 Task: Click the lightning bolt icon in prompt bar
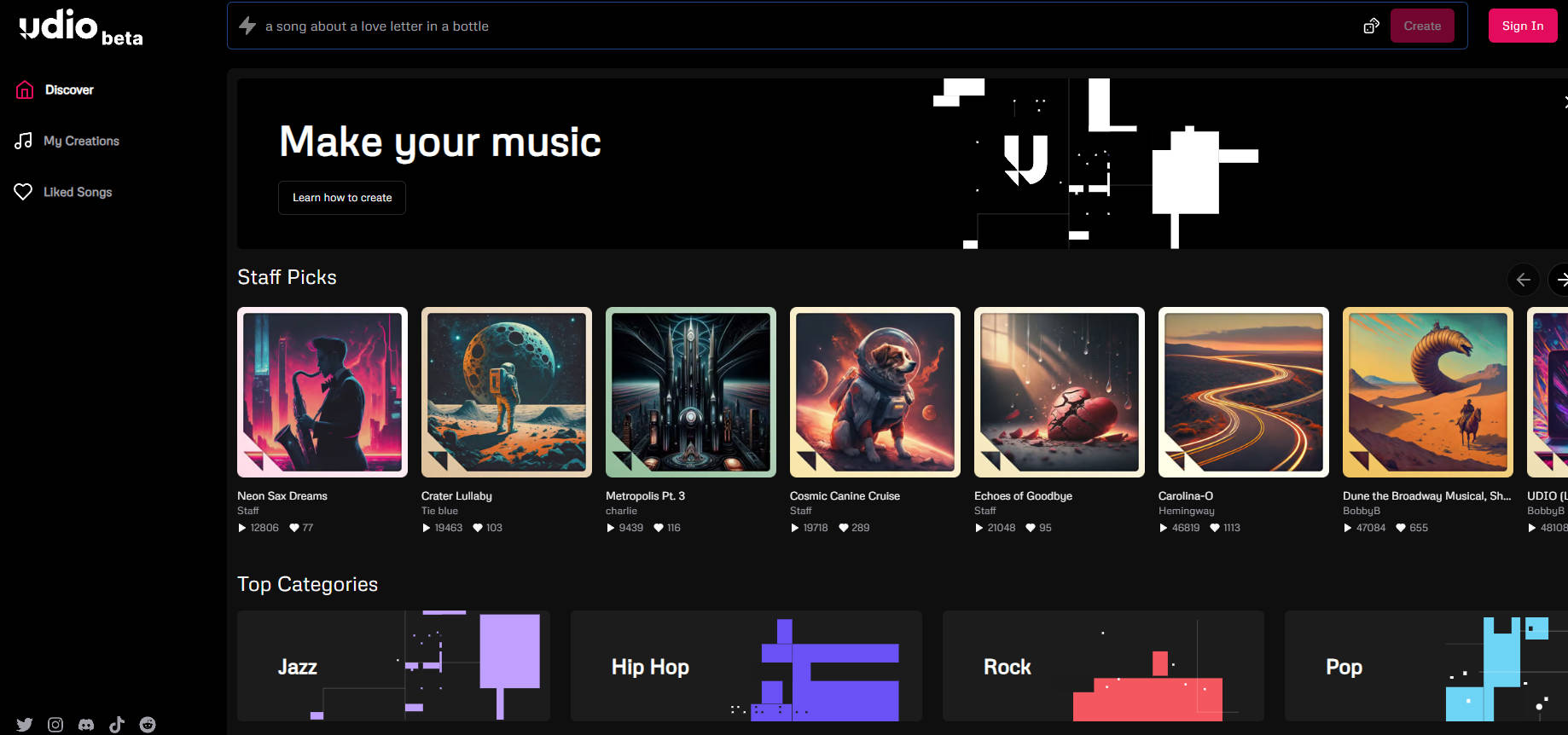coord(247,26)
